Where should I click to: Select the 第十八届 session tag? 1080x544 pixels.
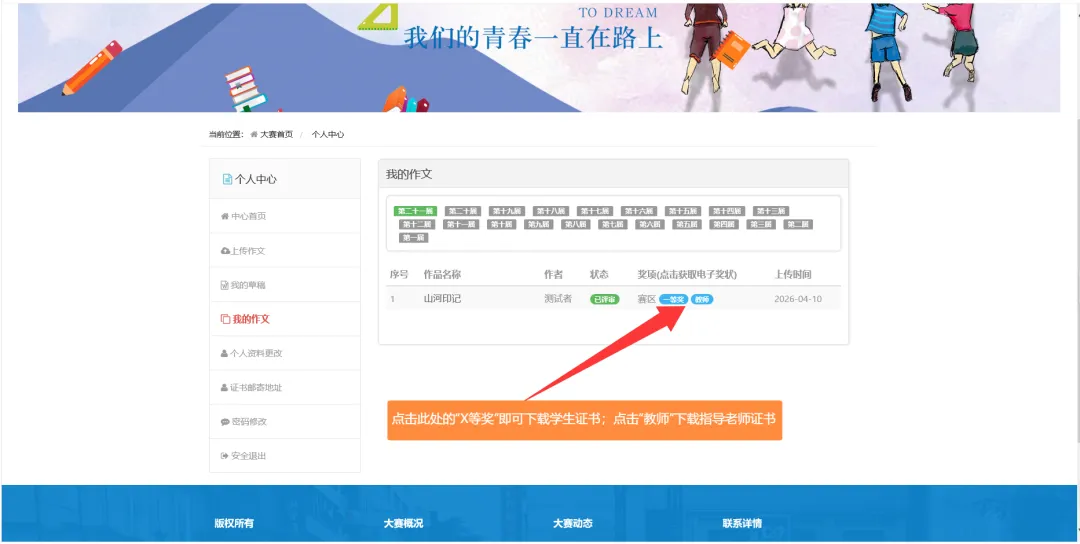[550, 211]
